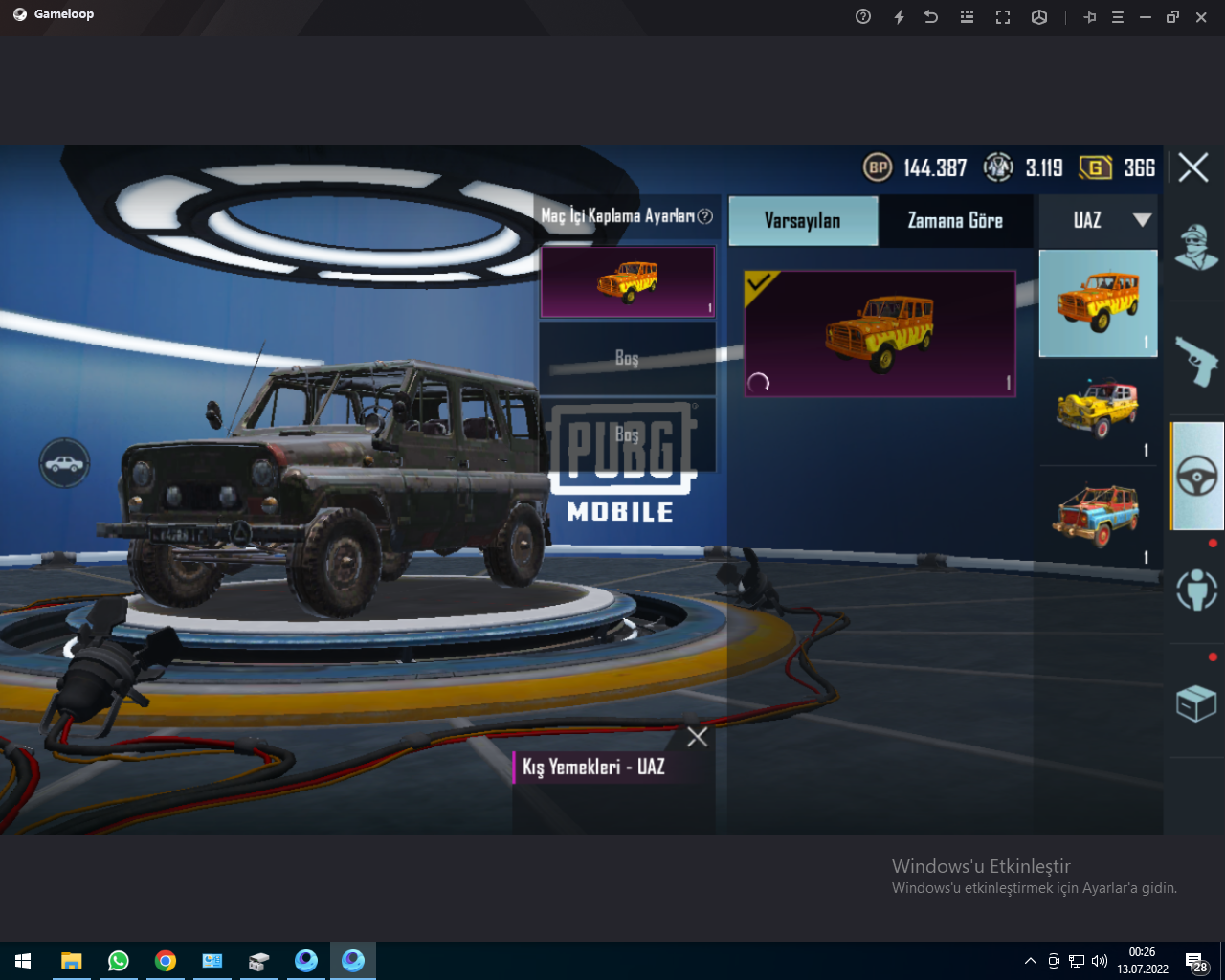Choose the yellow UAZ skin in side list
This screenshot has width=1225, height=980.
tap(1099, 412)
